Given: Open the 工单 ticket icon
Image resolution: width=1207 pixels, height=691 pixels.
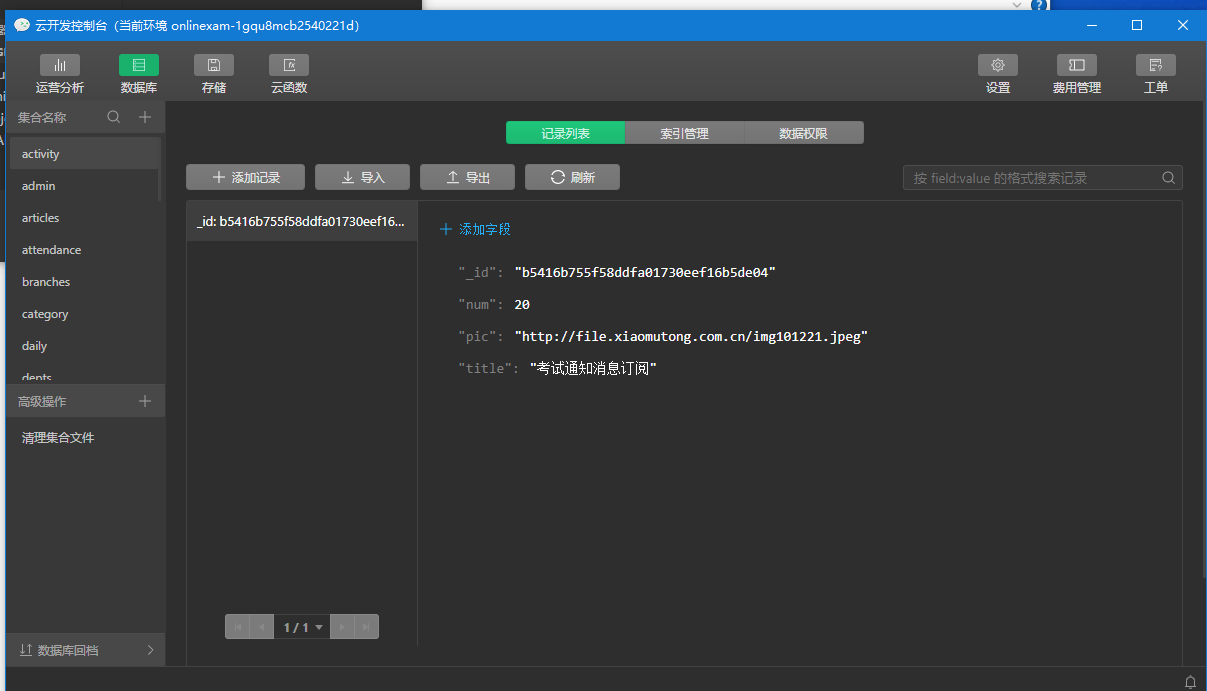Looking at the screenshot, I should pos(1156,65).
